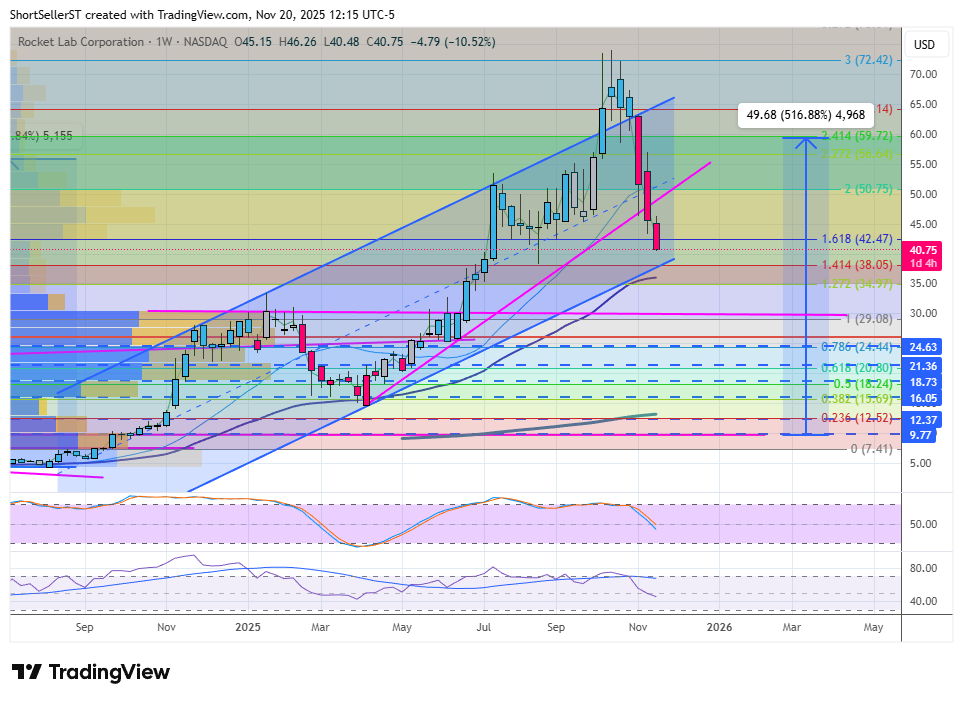
Task: Click the Fibonacci label 0.618 (20.80)
Action: [857, 368]
